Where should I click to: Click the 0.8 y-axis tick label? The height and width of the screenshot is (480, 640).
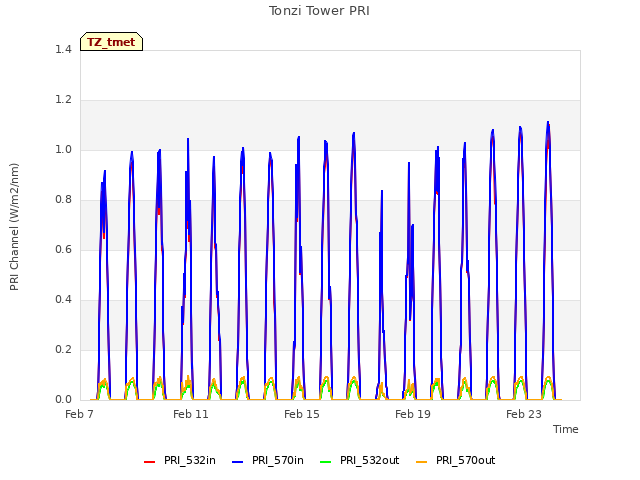63,200
